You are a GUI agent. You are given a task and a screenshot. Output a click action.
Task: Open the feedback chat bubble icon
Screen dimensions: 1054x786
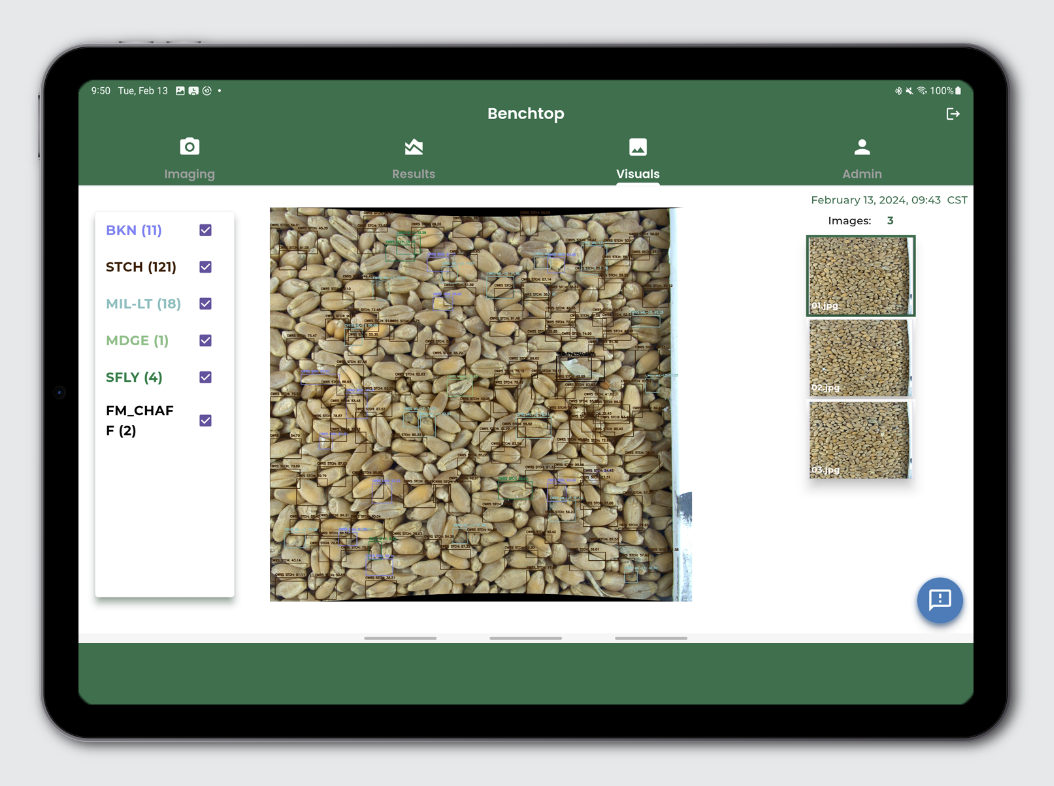939,601
